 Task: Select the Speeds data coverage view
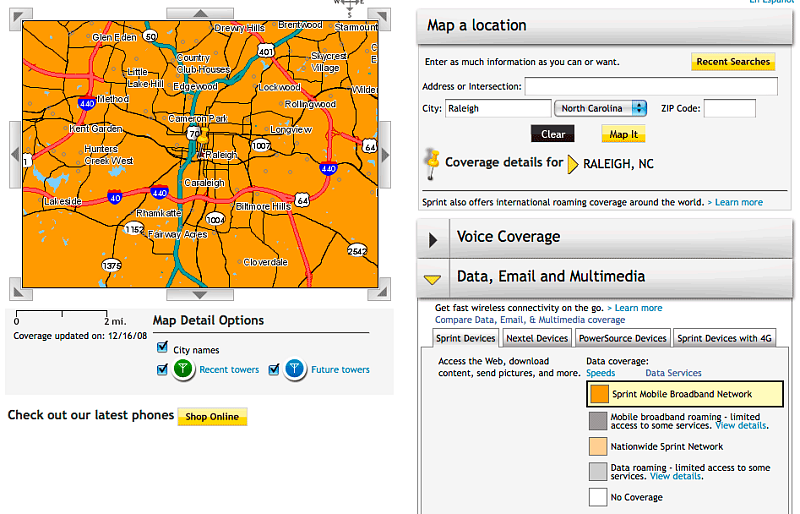pyautogui.click(x=601, y=373)
